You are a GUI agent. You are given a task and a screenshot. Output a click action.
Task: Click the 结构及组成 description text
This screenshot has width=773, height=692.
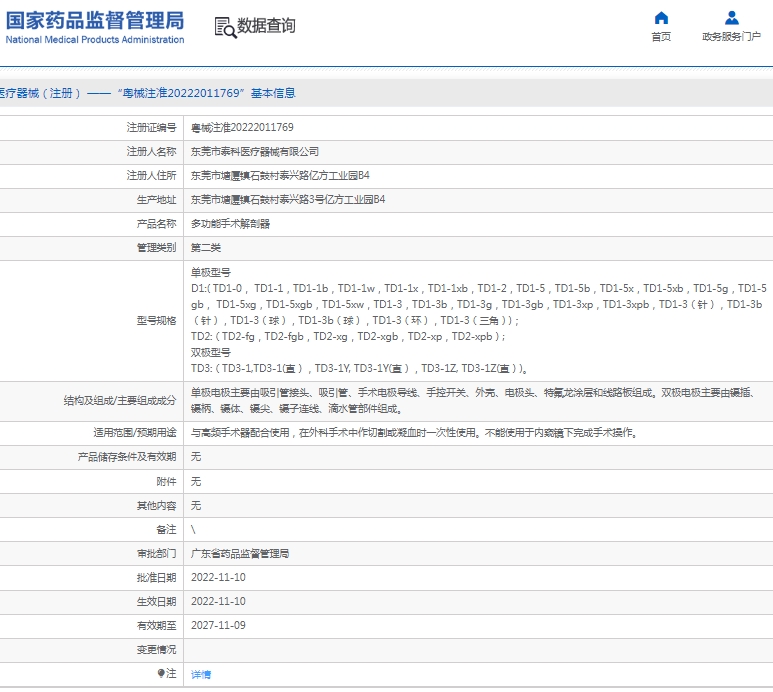(472, 401)
